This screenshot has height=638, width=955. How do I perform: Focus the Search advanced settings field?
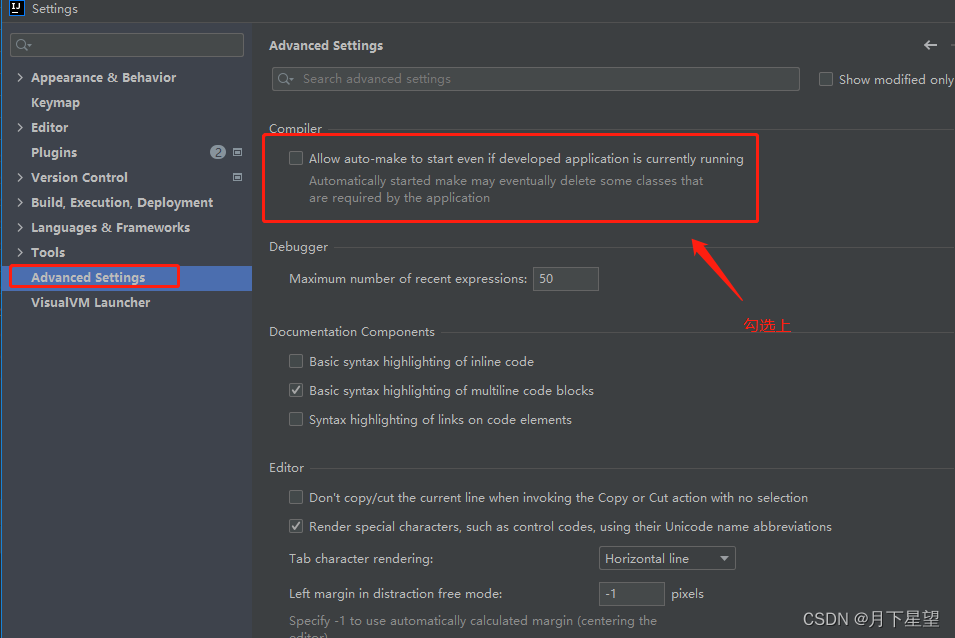[535, 79]
